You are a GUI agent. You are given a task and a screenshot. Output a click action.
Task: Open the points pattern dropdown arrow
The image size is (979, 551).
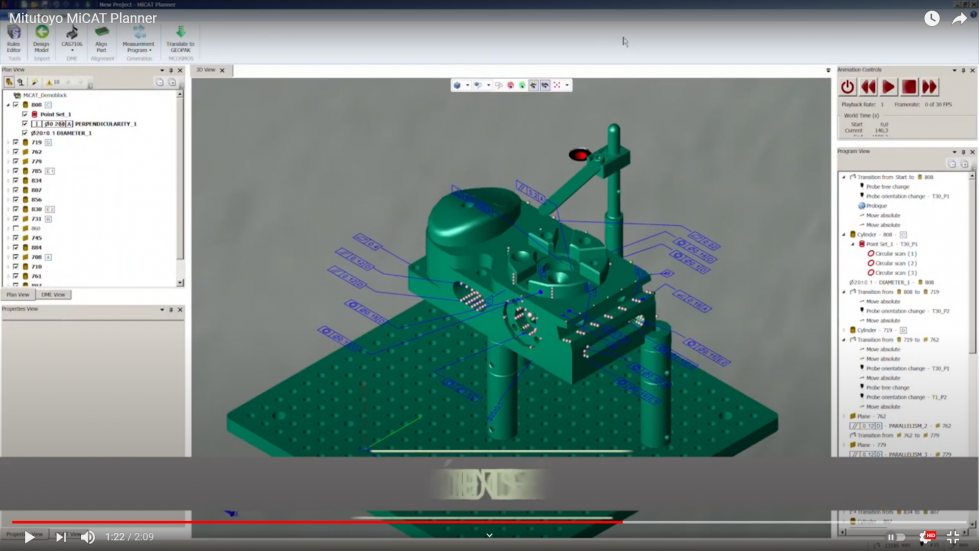[567, 85]
